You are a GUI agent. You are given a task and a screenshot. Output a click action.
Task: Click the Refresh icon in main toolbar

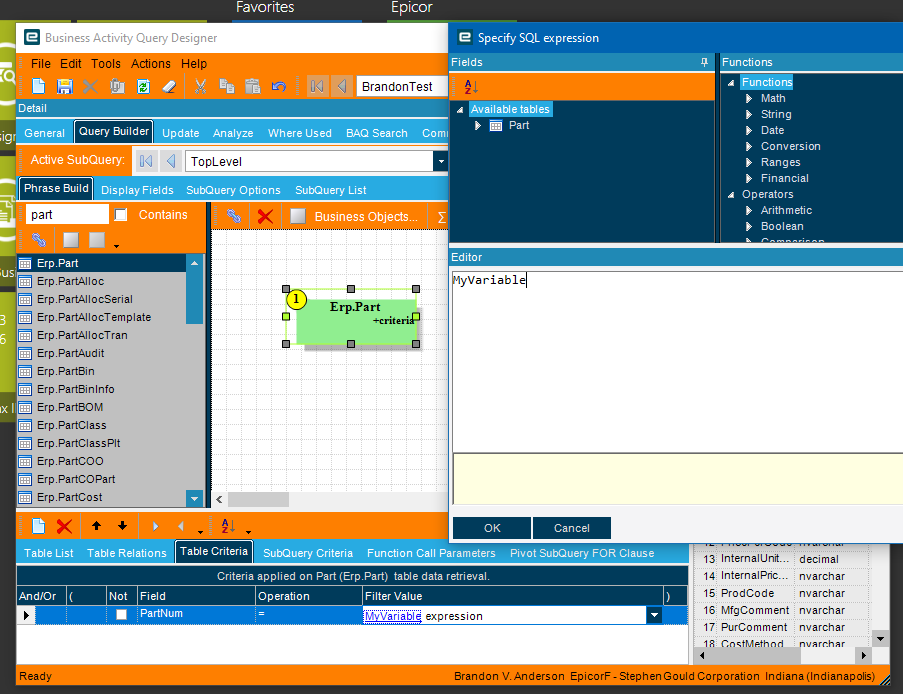tap(143, 86)
